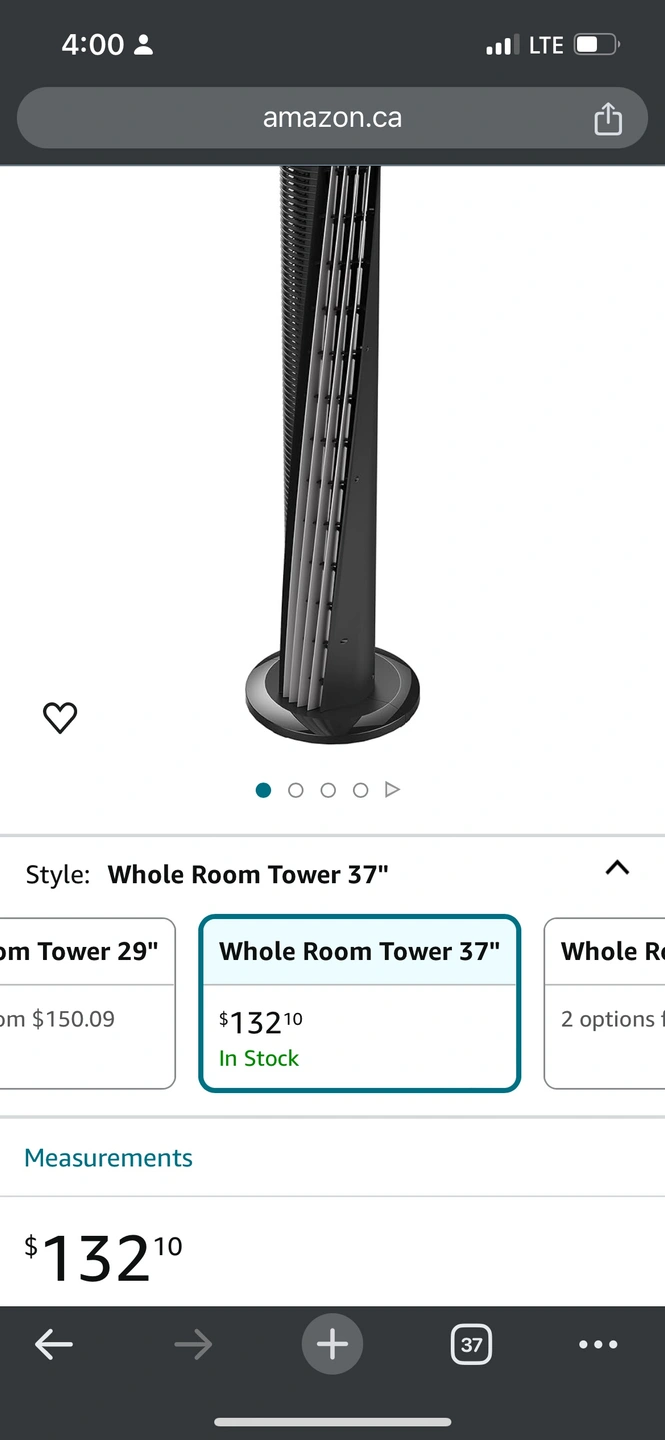Open the Measurements link

(x=108, y=1158)
